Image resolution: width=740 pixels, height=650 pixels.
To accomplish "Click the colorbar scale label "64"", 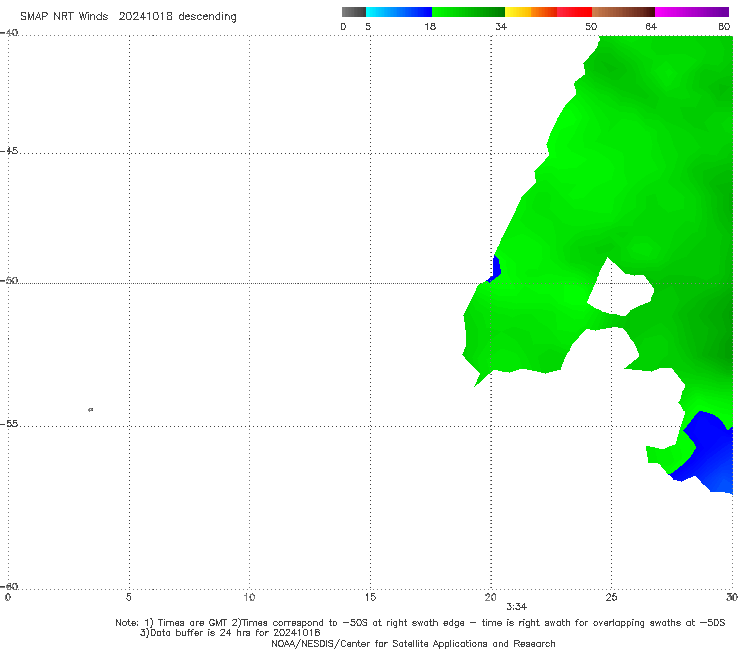I will tap(651, 26).
